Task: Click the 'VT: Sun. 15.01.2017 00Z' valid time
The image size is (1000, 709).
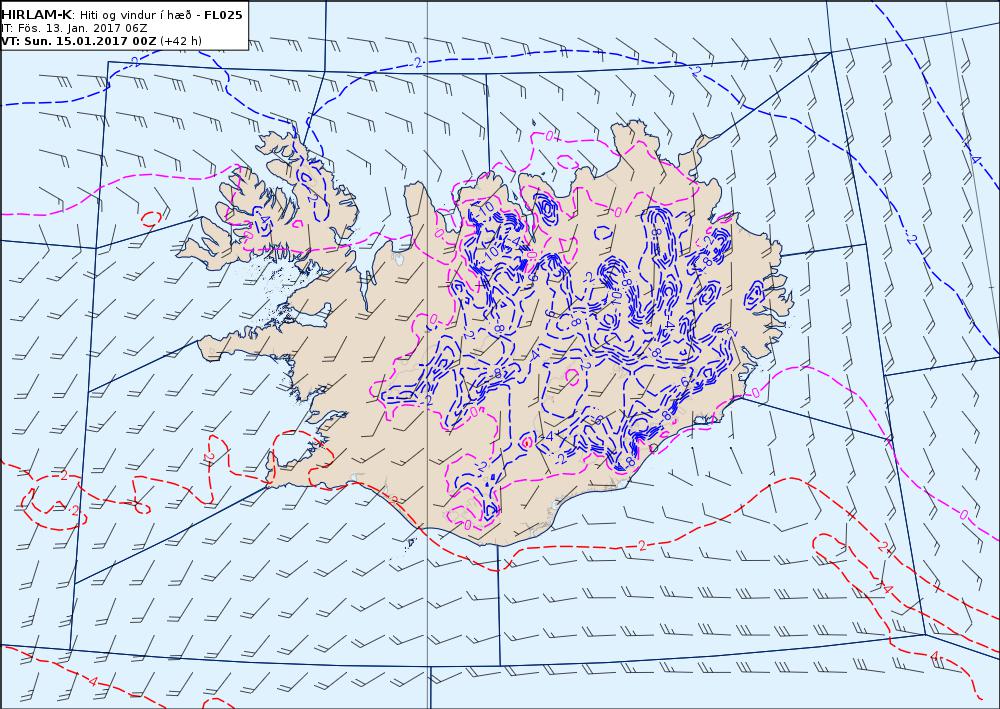Action: (78, 41)
